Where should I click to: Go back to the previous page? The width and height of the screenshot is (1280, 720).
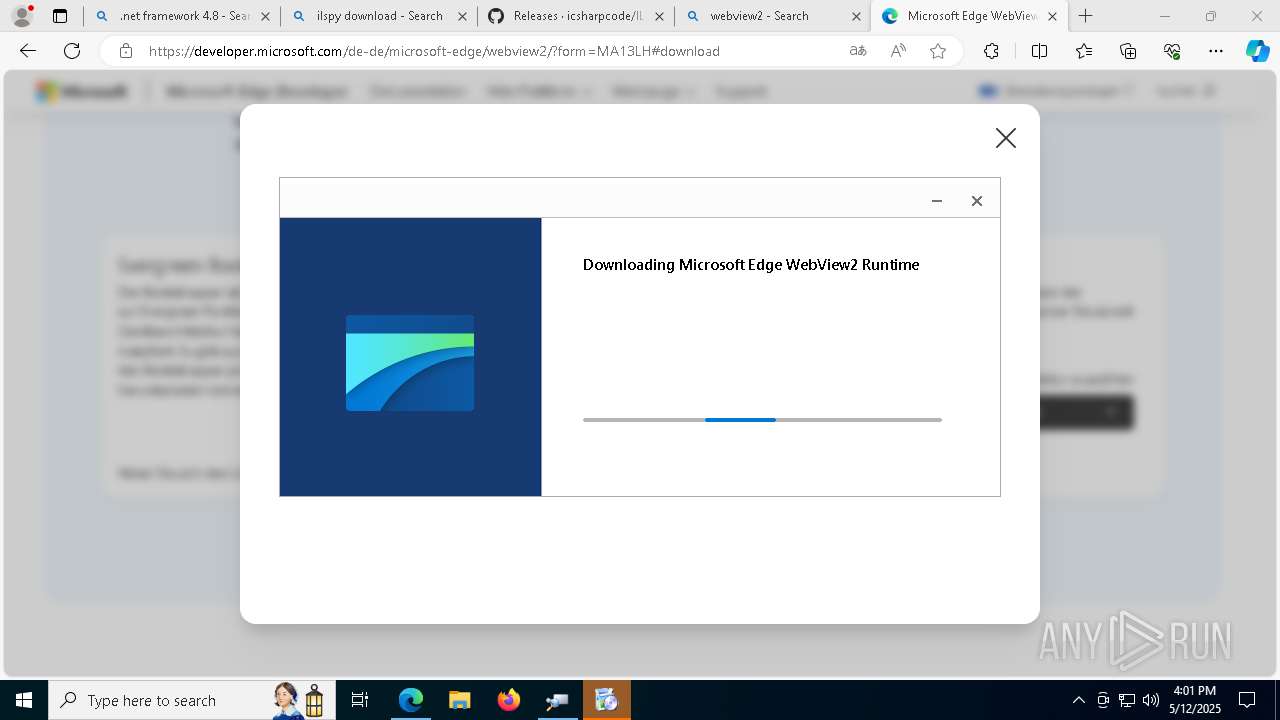[28, 51]
